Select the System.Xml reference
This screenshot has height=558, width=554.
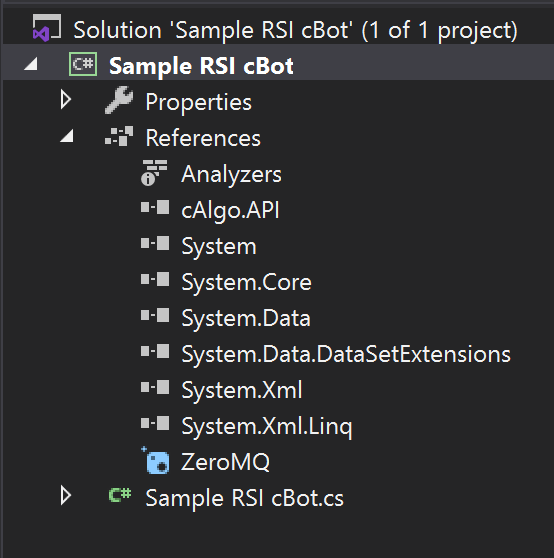coord(242,390)
